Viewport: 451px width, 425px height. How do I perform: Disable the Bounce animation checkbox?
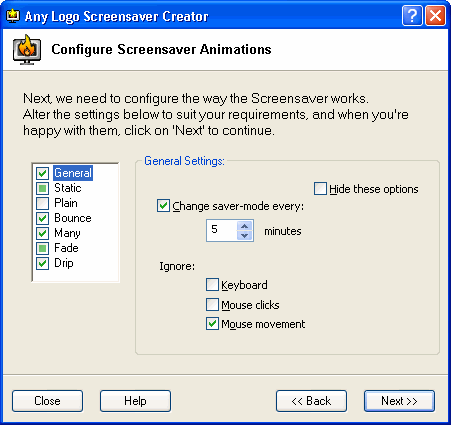[x=43, y=218]
